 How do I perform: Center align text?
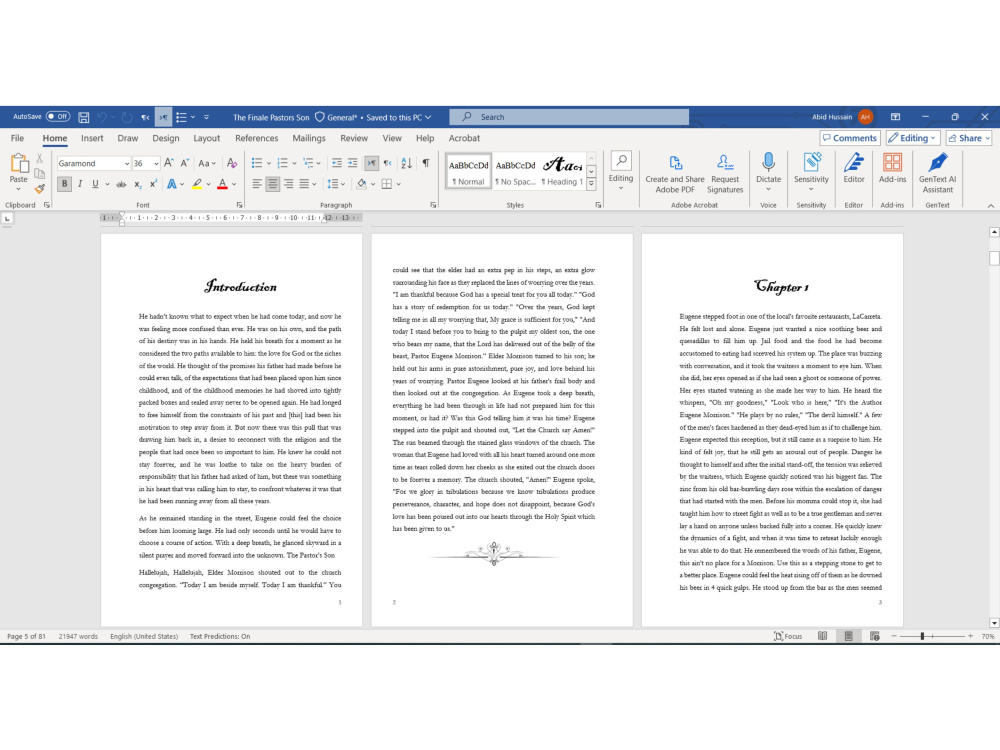273,184
